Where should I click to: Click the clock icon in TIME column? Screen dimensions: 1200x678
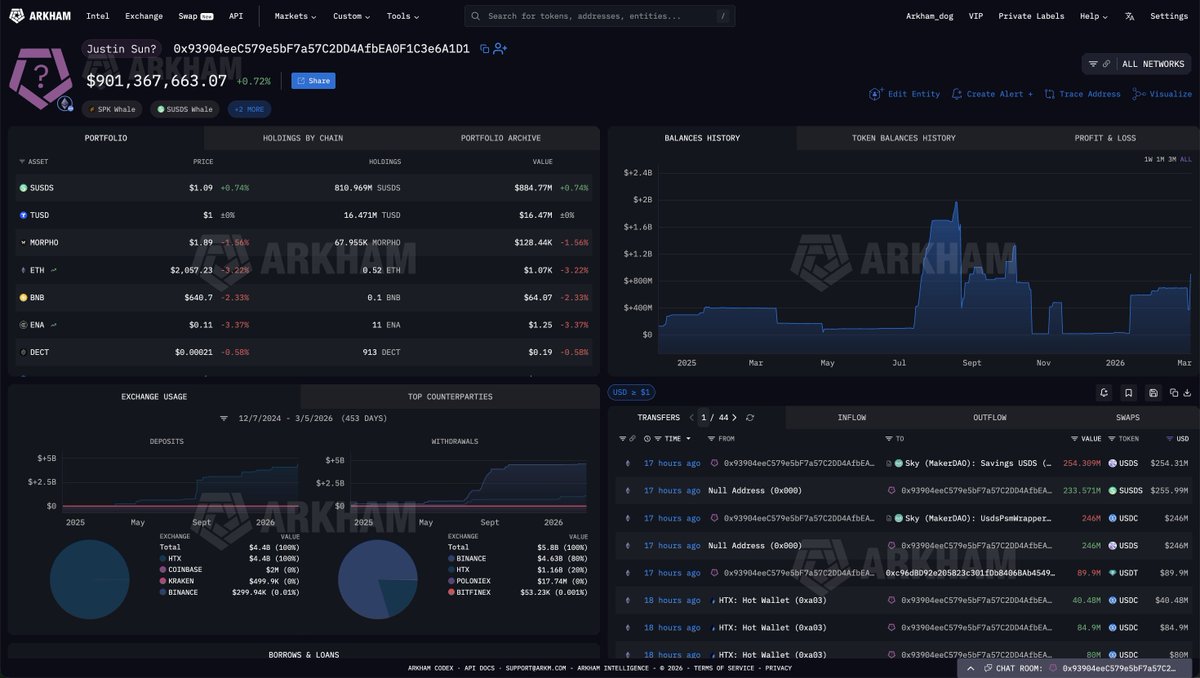[647, 438]
